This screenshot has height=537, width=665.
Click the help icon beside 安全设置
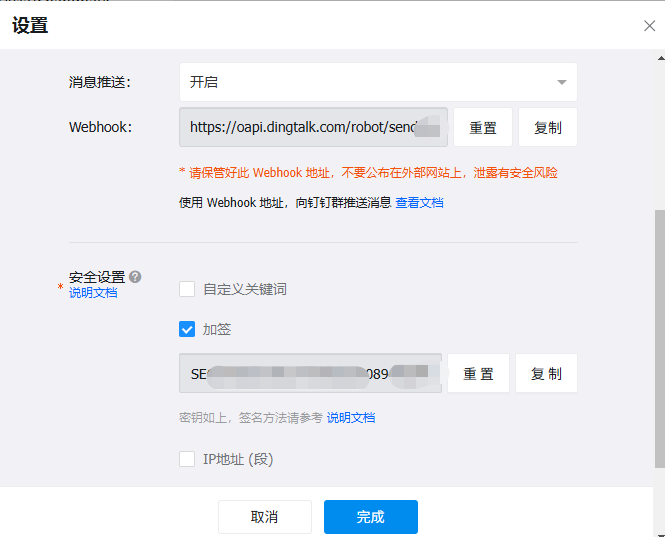(135, 277)
